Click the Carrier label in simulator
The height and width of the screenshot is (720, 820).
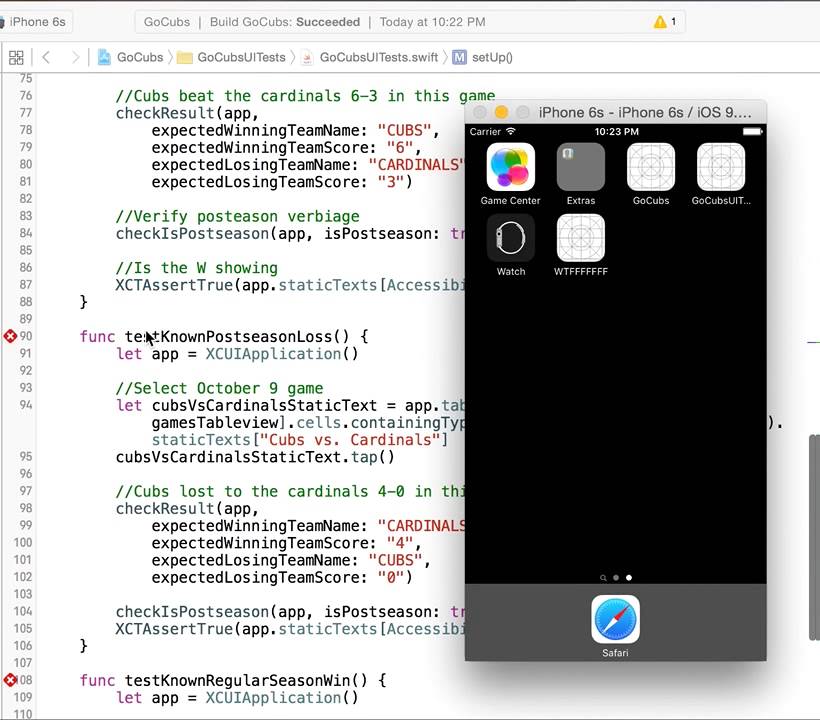[485, 132]
